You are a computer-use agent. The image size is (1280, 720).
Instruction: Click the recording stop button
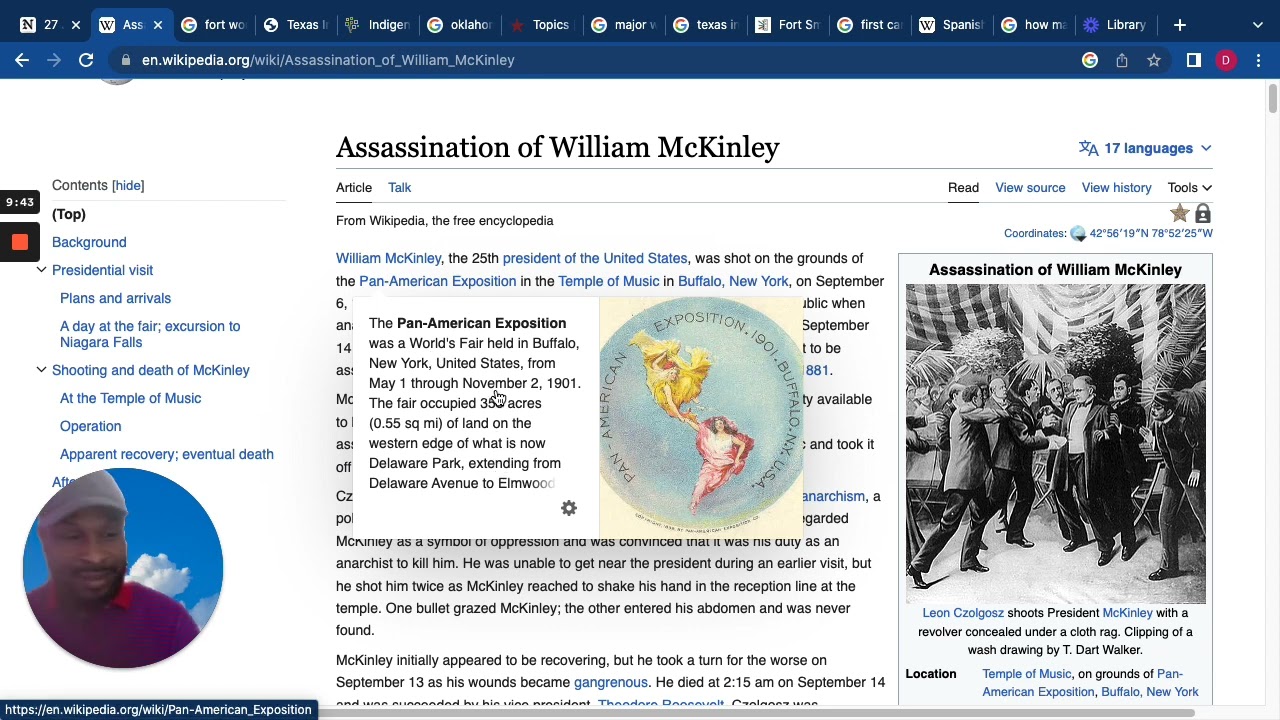(x=20, y=242)
